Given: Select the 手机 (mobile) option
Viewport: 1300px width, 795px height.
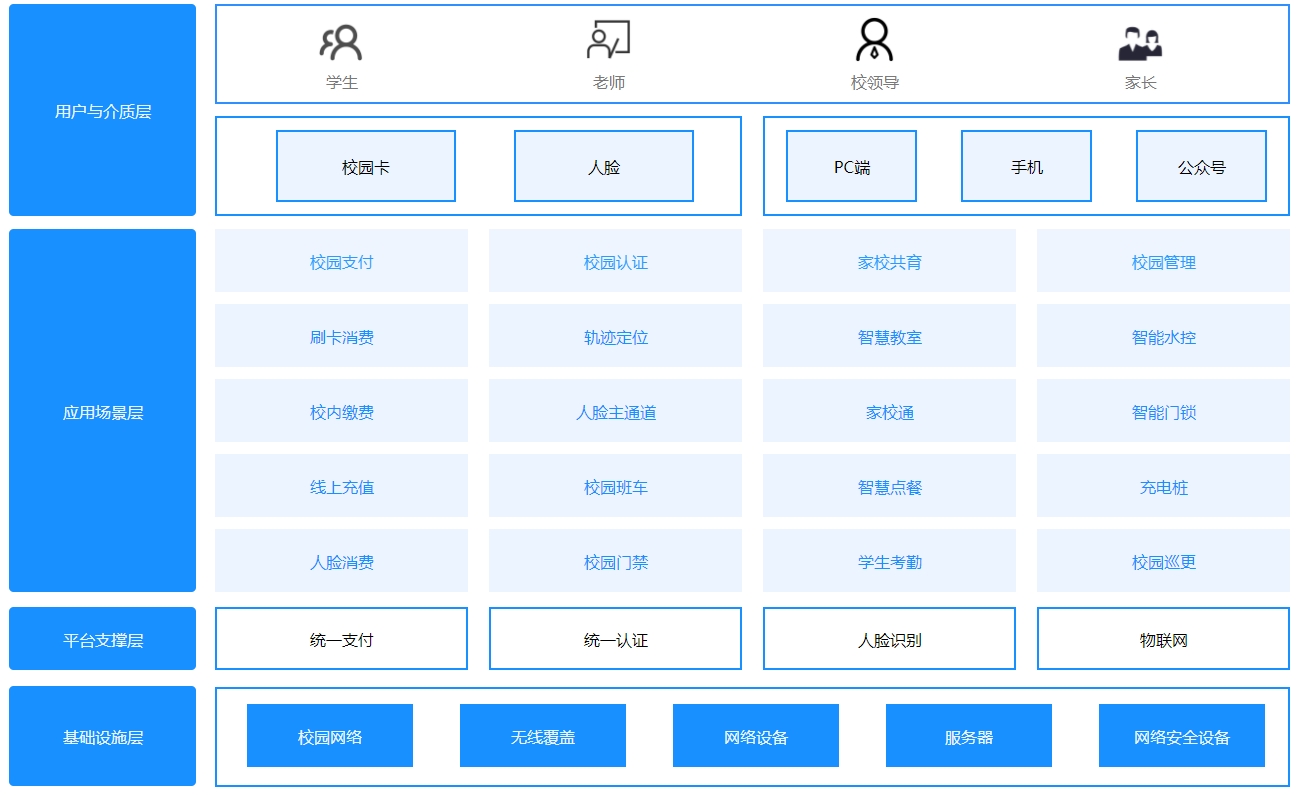Looking at the screenshot, I should point(1026,166).
